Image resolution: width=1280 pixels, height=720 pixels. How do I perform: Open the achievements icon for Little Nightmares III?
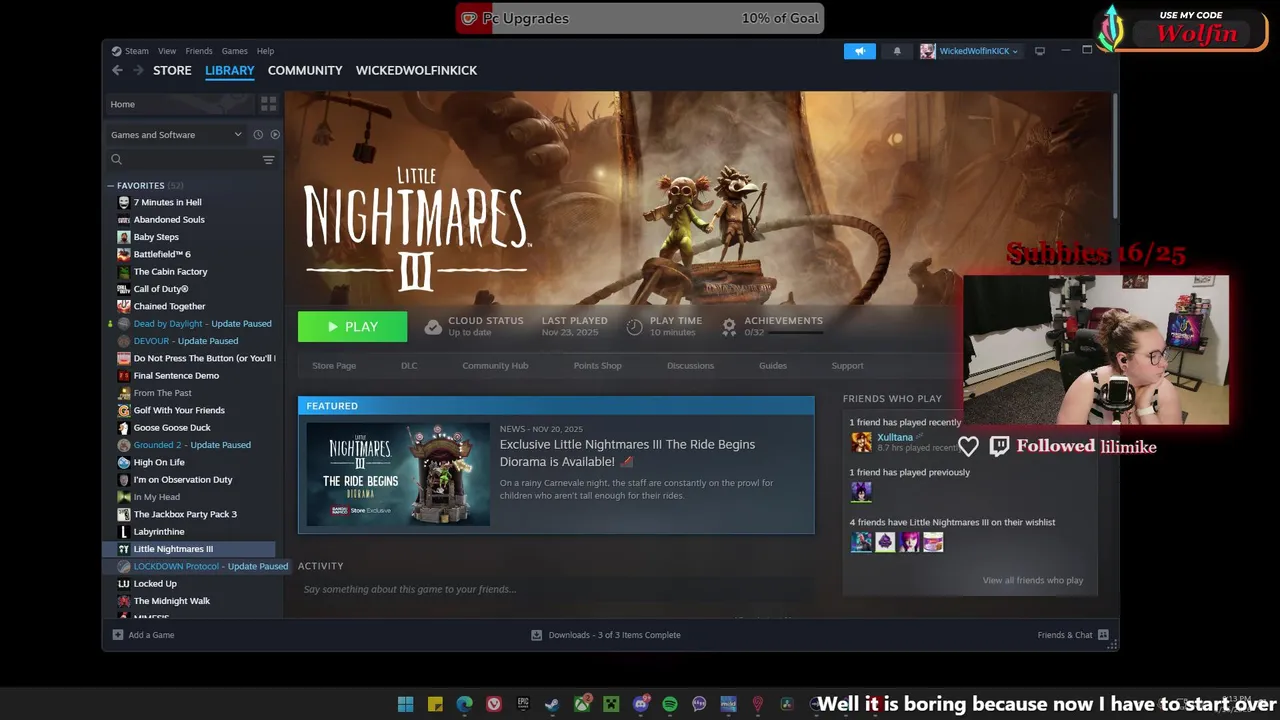click(x=729, y=326)
